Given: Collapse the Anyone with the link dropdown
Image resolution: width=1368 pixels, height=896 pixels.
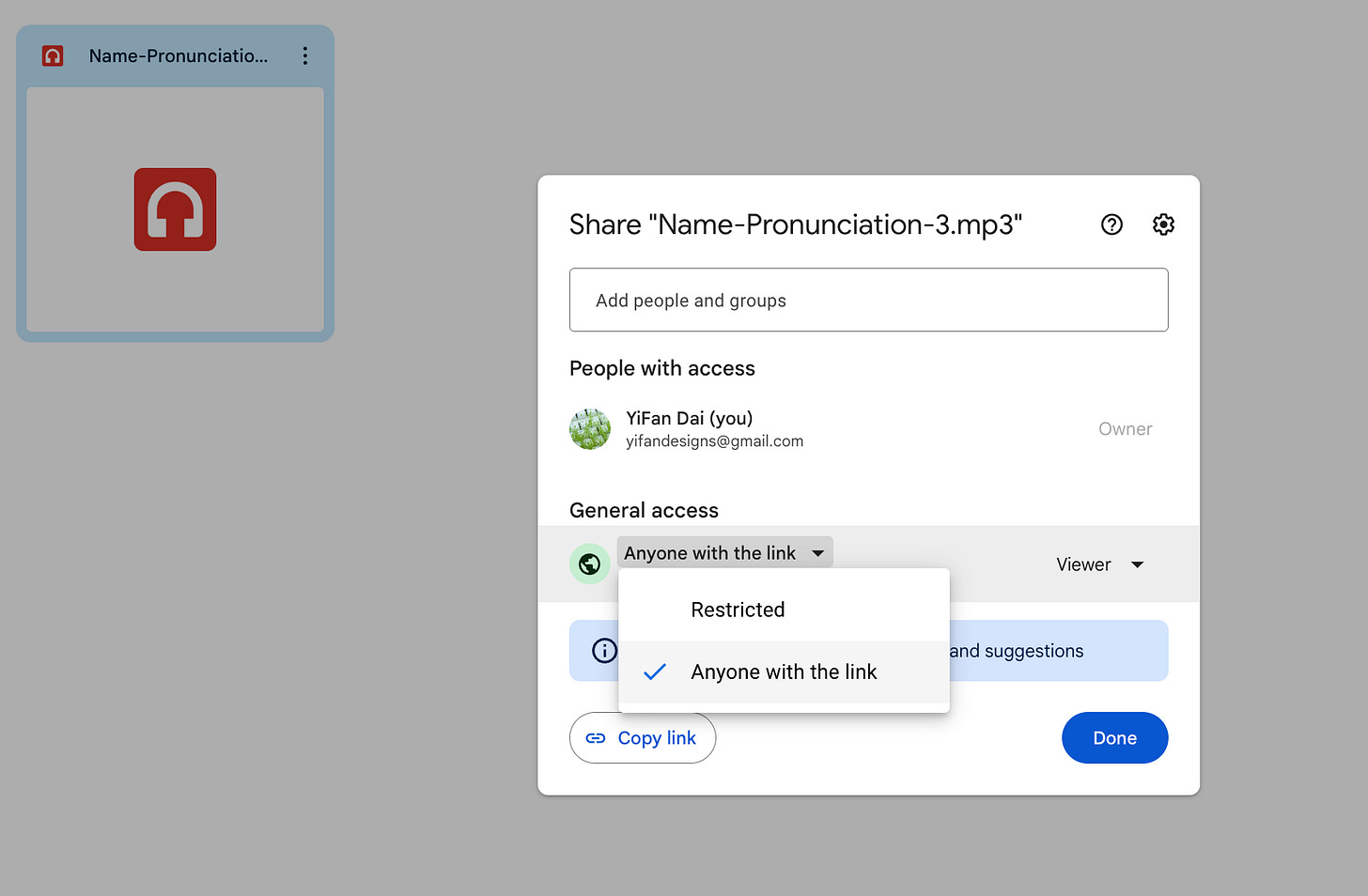Looking at the screenshot, I should pos(724,553).
